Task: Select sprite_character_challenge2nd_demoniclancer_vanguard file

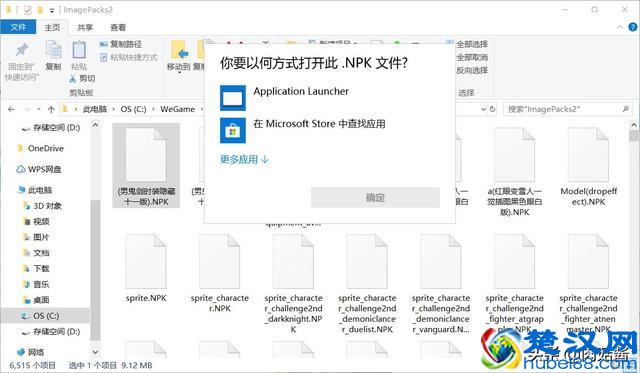Action: (441, 284)
